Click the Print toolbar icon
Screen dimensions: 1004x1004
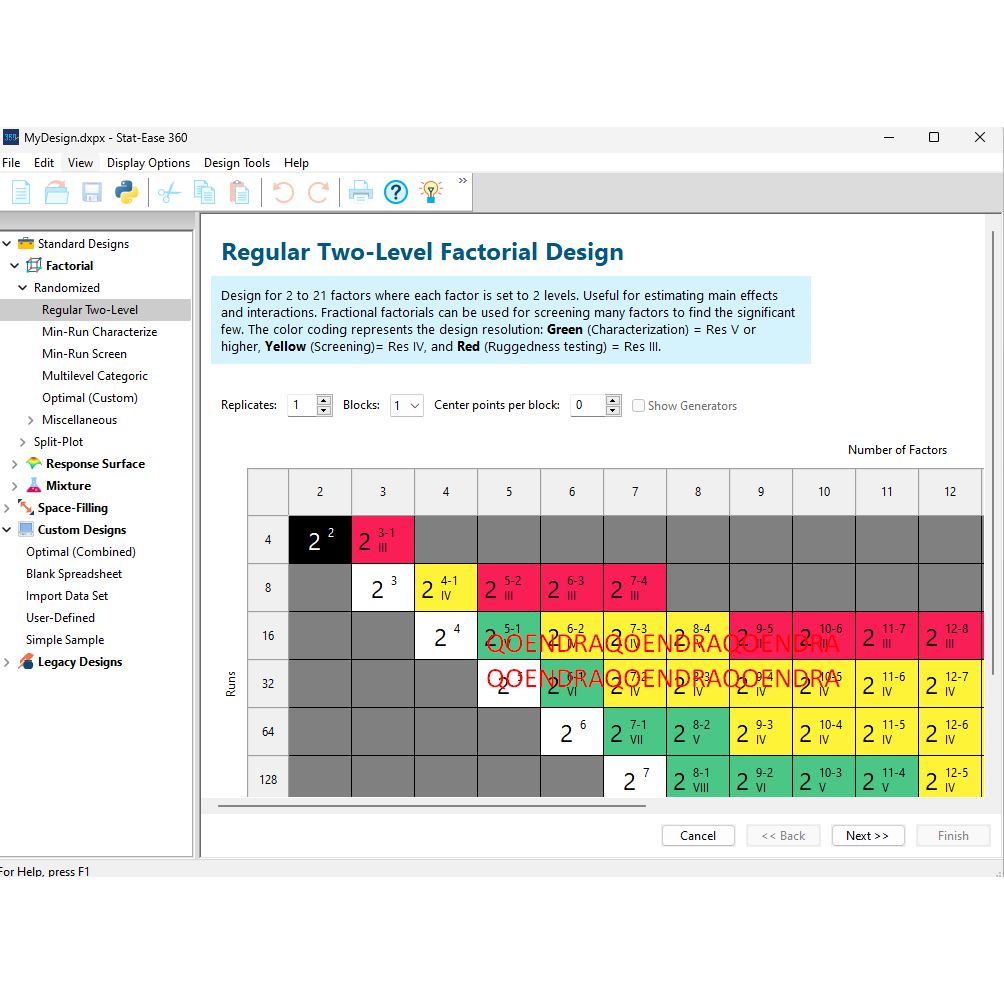(360, 191)
